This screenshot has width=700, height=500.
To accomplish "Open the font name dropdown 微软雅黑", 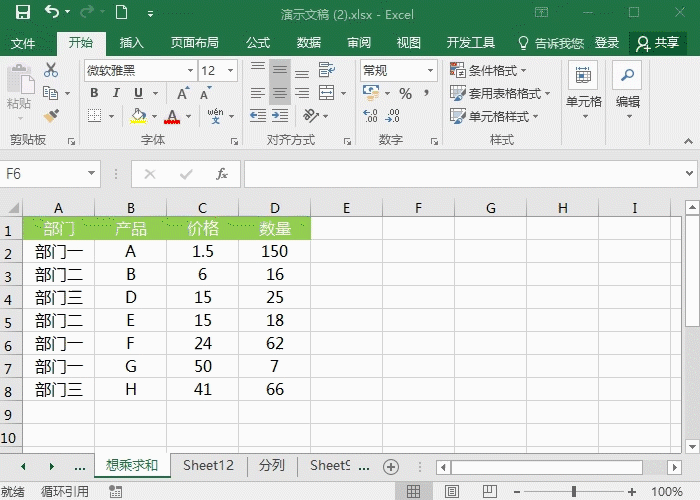I will (189, 71).
